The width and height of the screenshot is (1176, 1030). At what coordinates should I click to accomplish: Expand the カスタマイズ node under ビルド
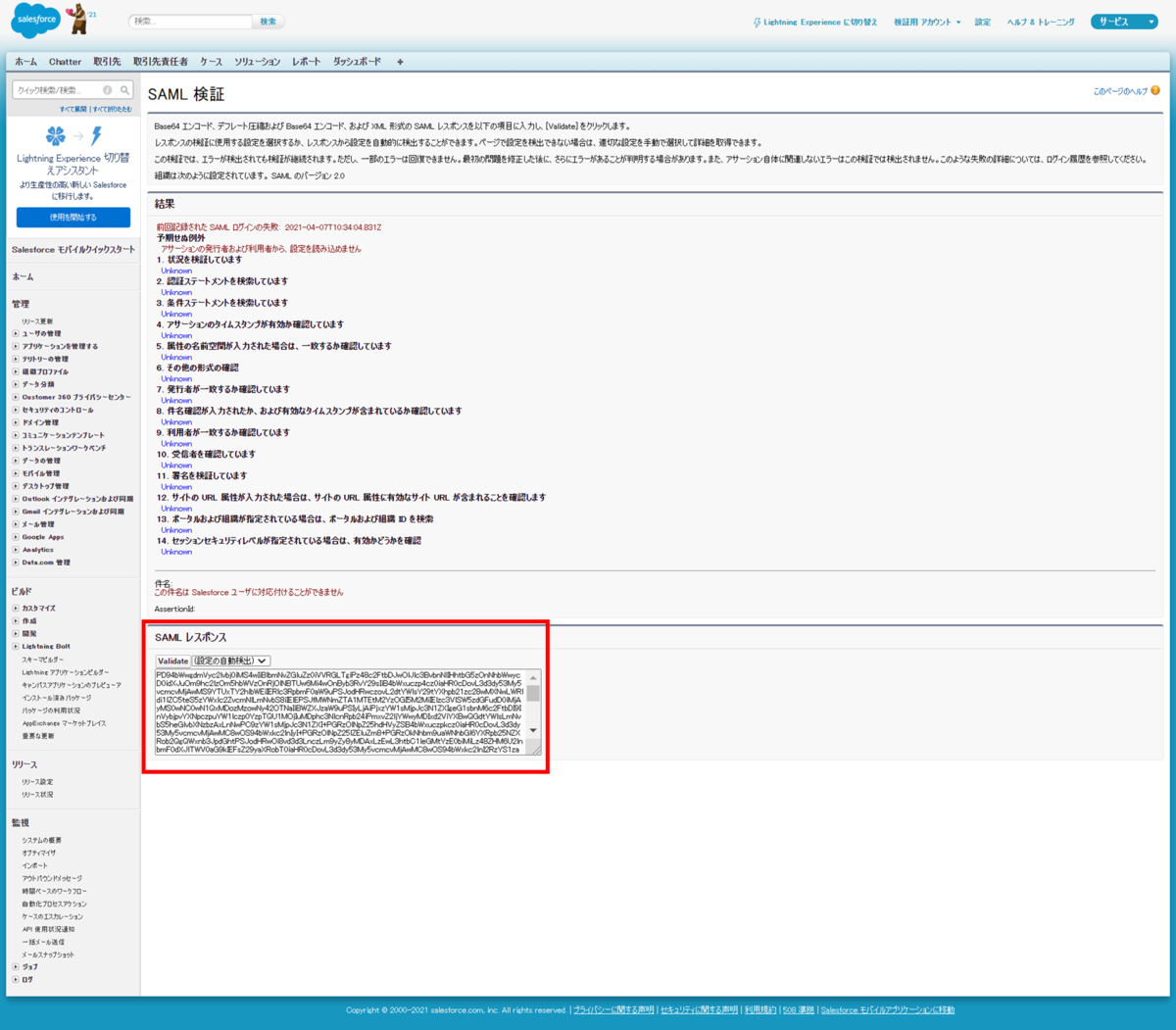tap(16, 609)
